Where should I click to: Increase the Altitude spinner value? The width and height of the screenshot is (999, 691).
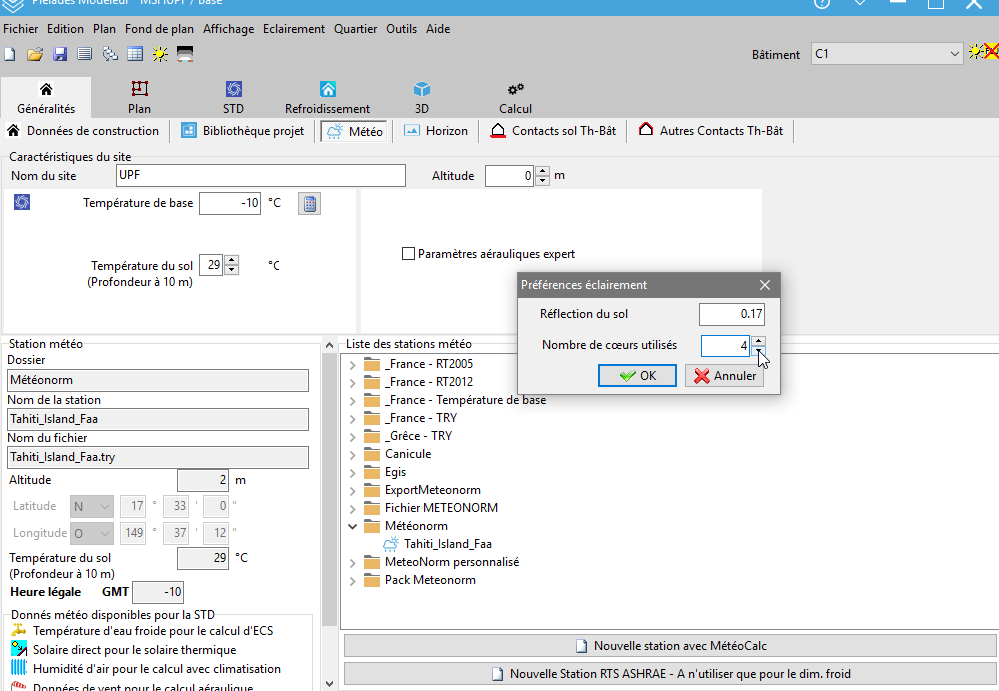pos(542,171)
